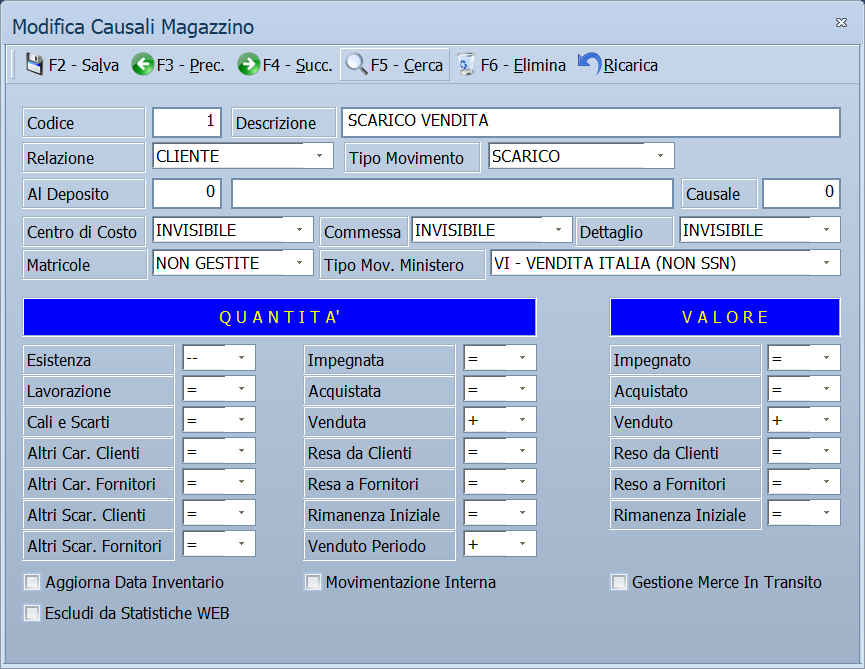Expand the Cali e Scarti dropdown

click(x=241, y=420)
